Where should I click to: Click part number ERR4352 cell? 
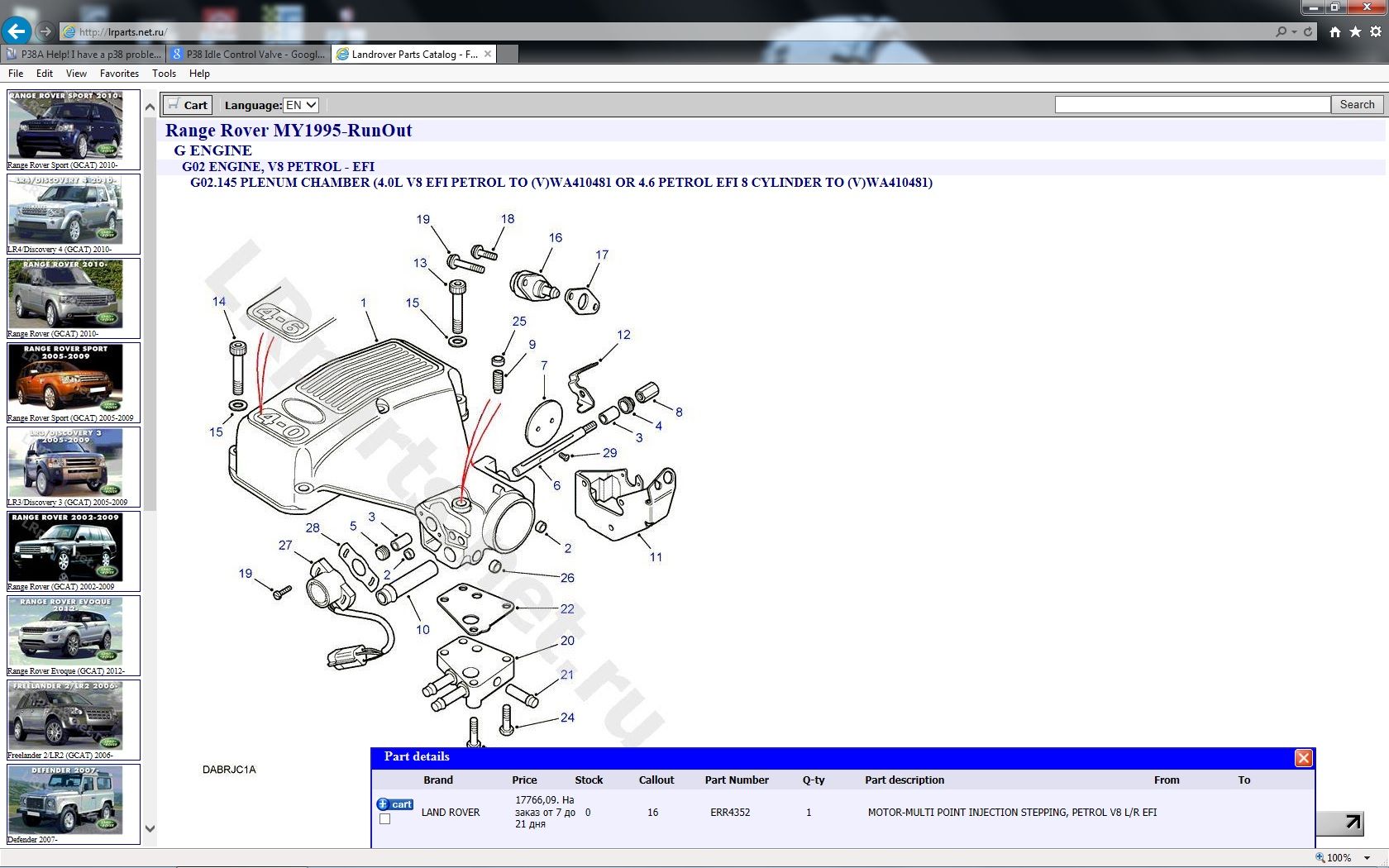click(x=730, y=813)
